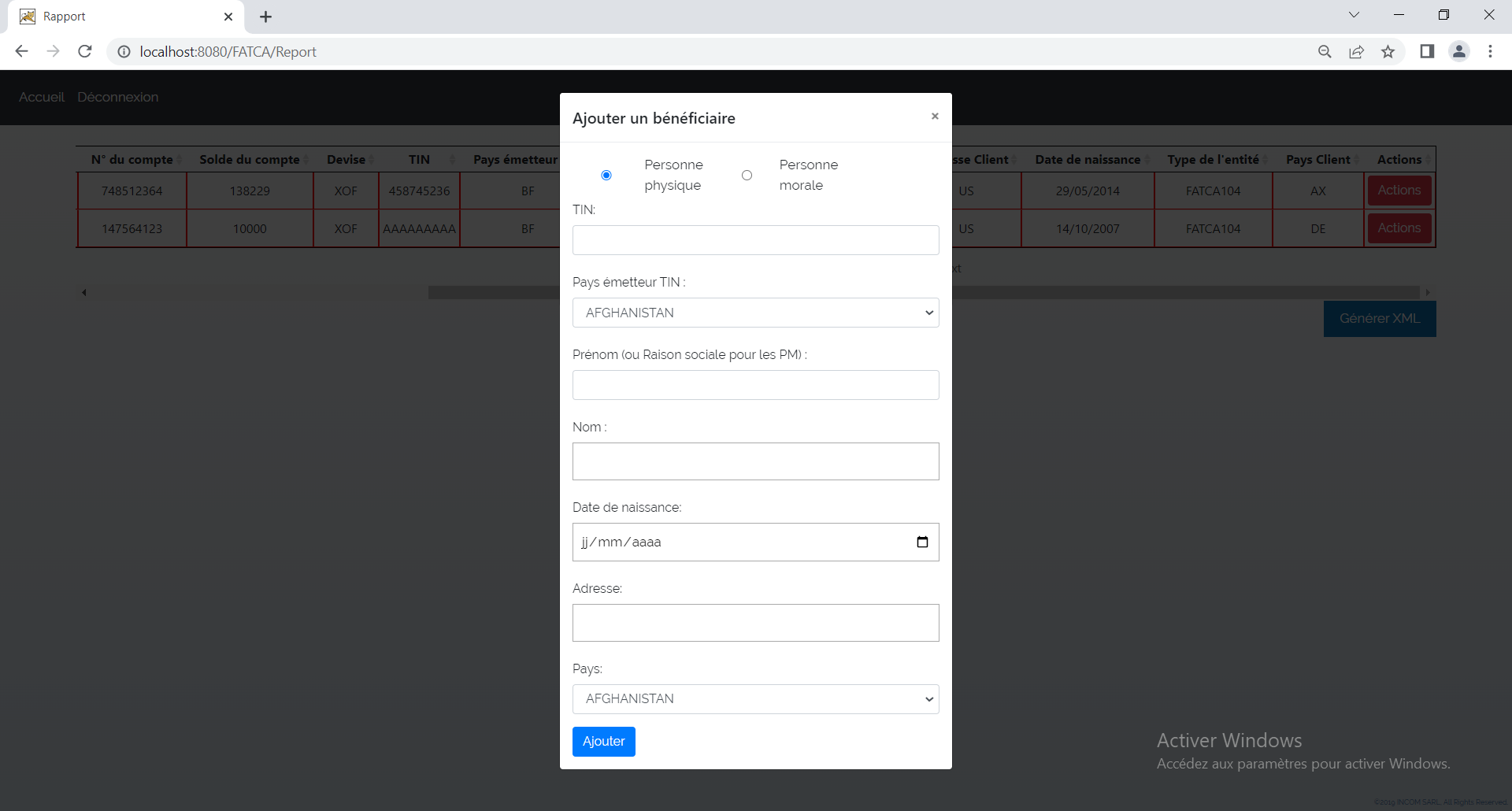Click the address bar URL localhost:8080/FATCA/Report
Viewport: 1512px width, 811px height.
(x=228, y=52)
